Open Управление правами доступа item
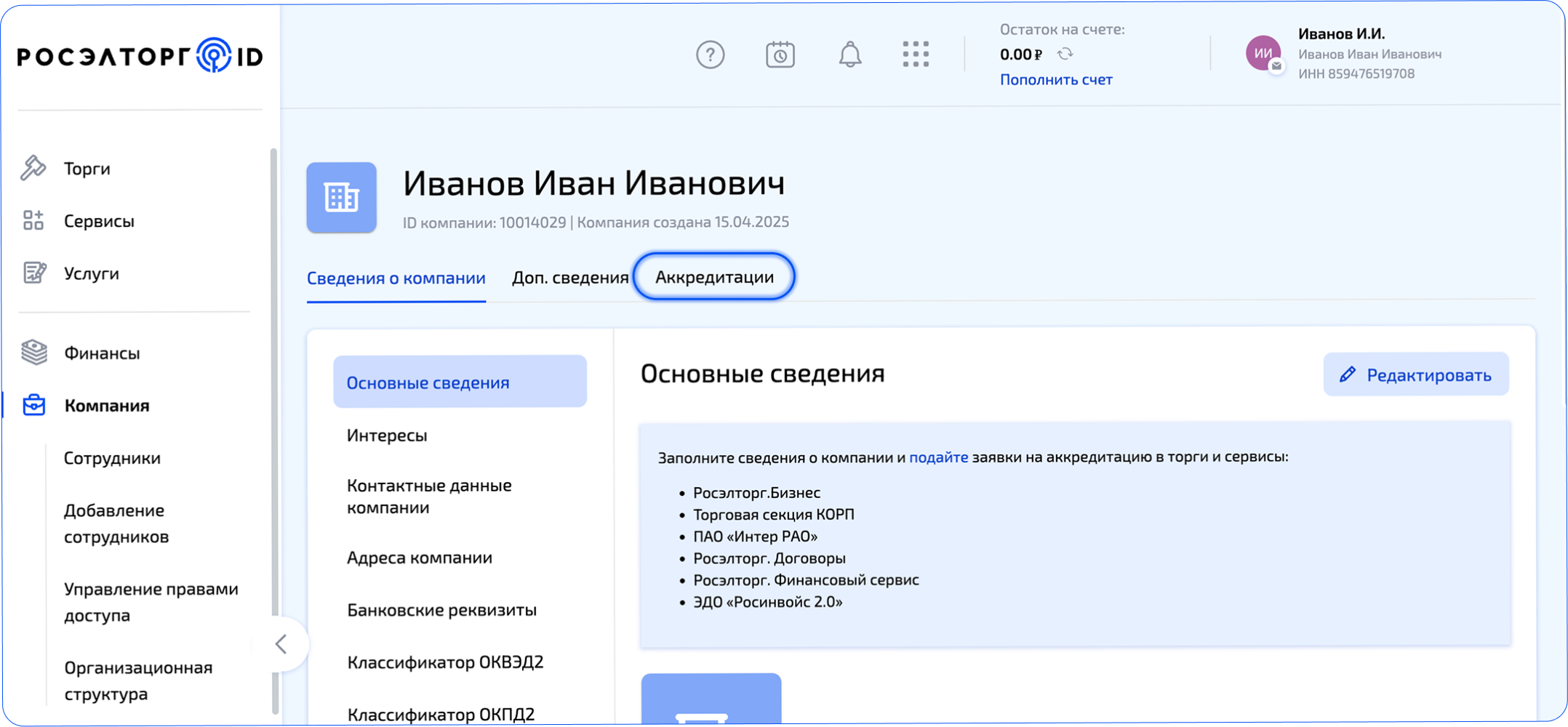Viewport: 1568px width, 727px height. coord(151,602)
